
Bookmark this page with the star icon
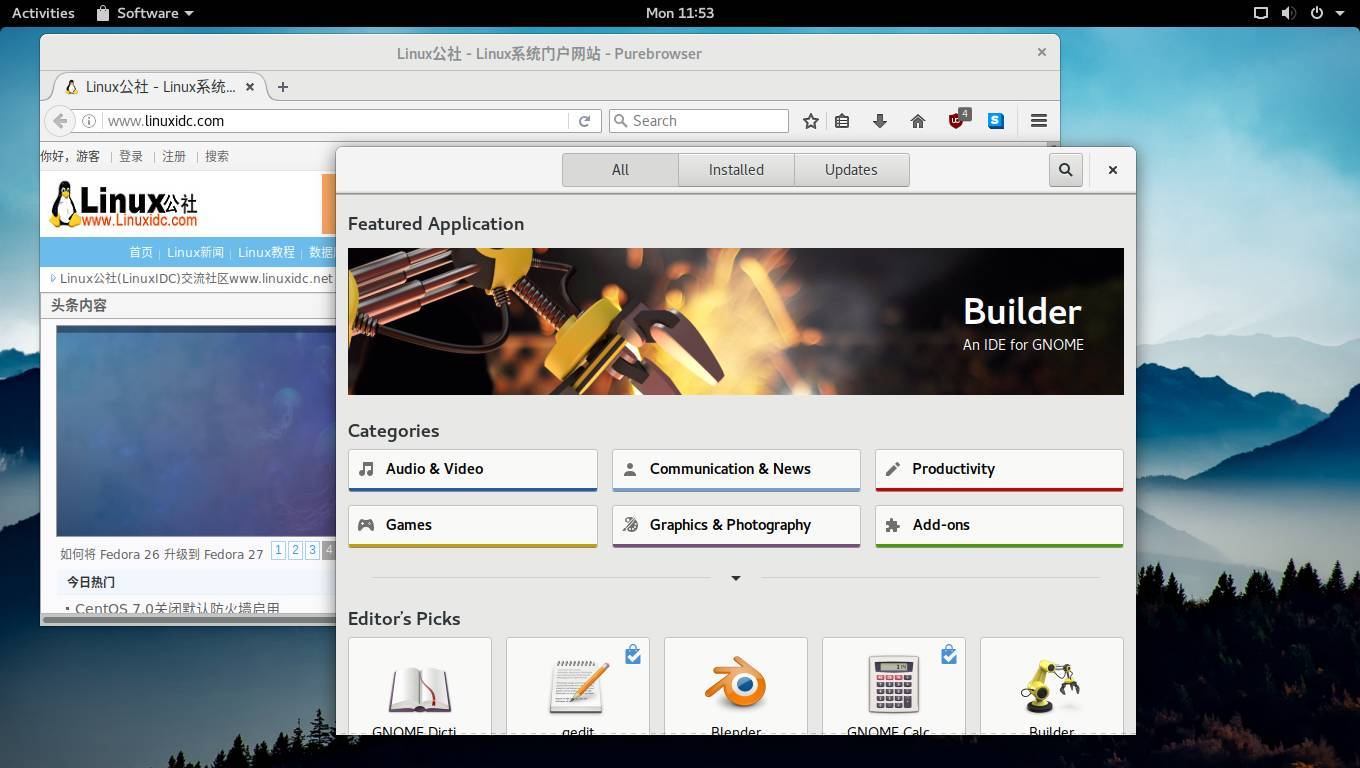pyautogui.click(x=811, y=121)
